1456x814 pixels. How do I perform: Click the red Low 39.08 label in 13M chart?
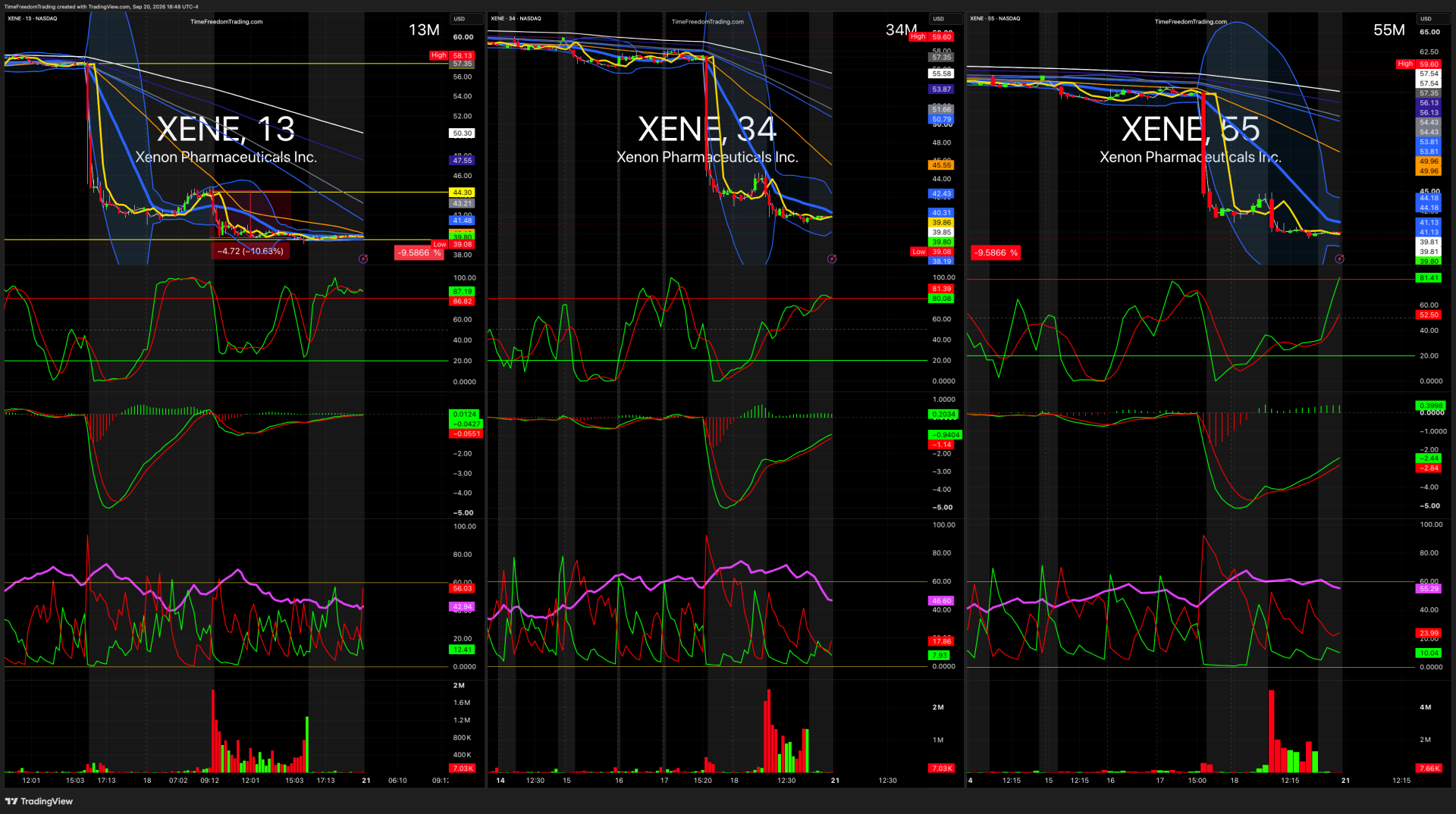point(453,244)
